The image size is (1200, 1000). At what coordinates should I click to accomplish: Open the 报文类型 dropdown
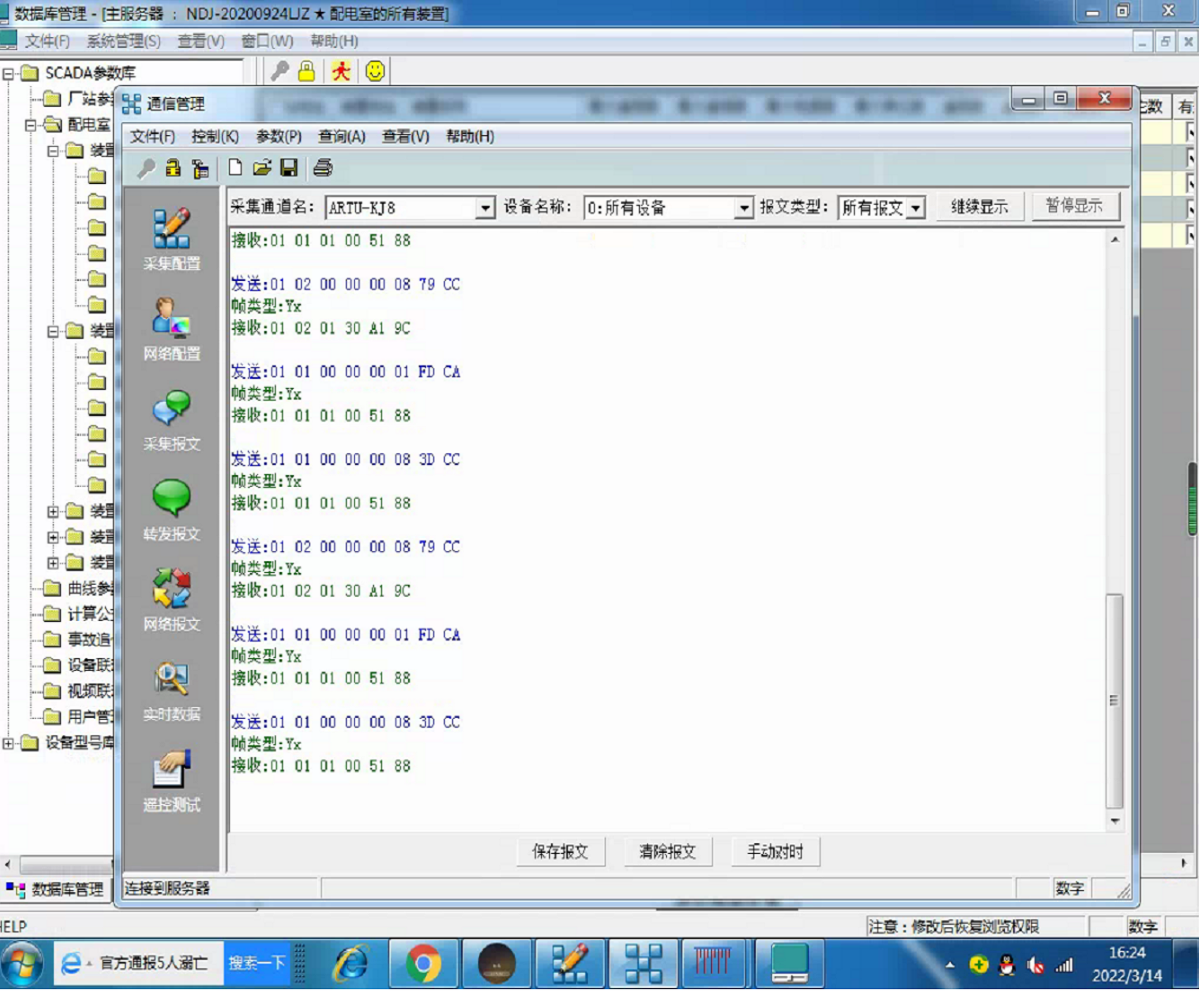[915, 208]
